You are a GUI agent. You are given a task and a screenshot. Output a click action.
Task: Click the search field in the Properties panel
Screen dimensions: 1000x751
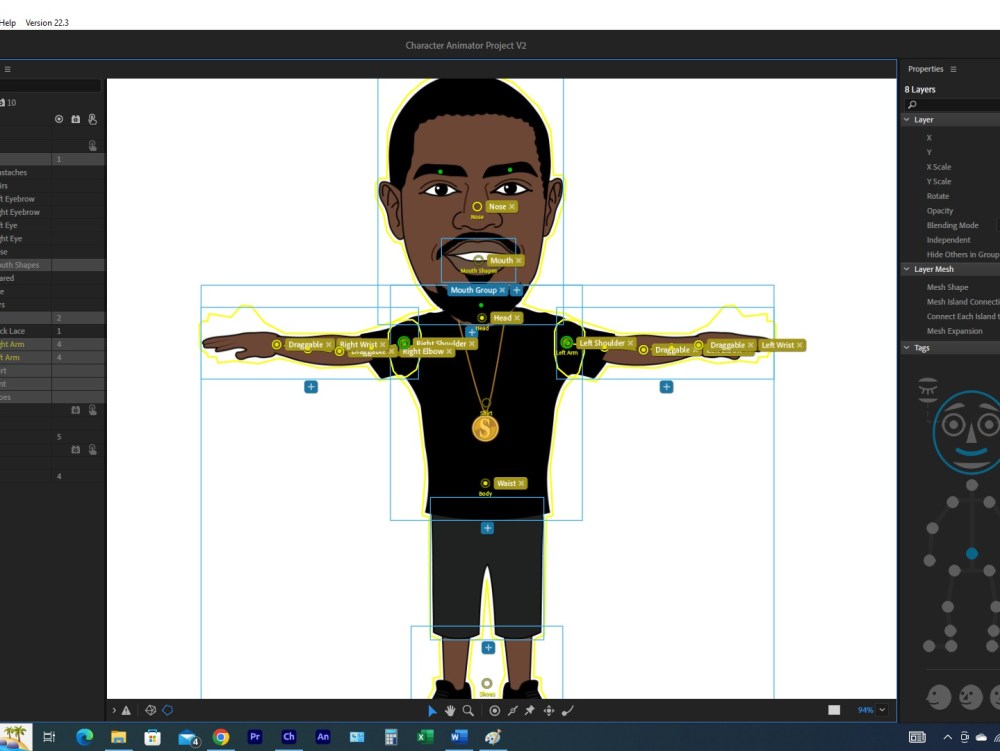950,103
